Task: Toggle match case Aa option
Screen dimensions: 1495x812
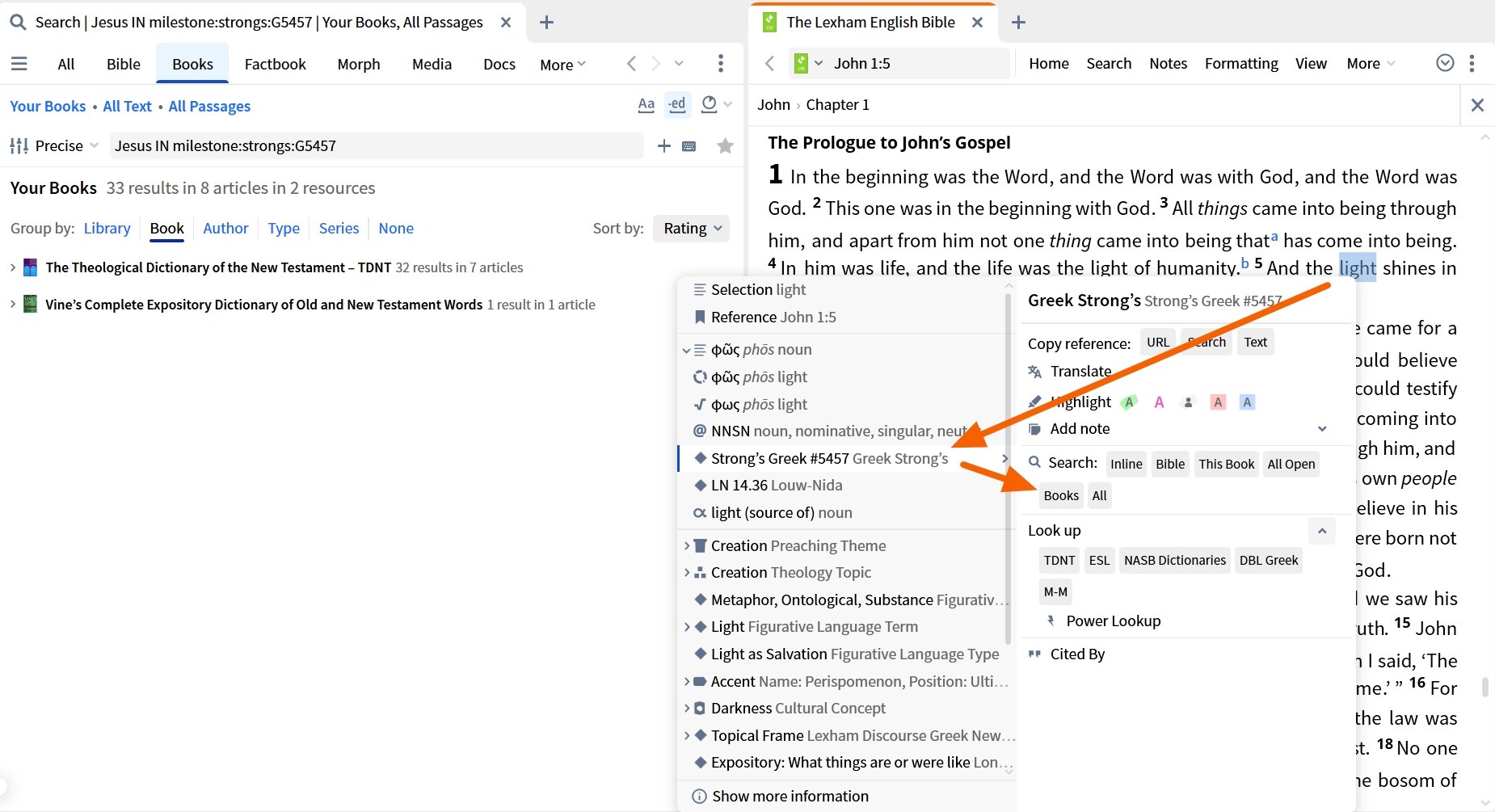Action: [x=646, y=104]
